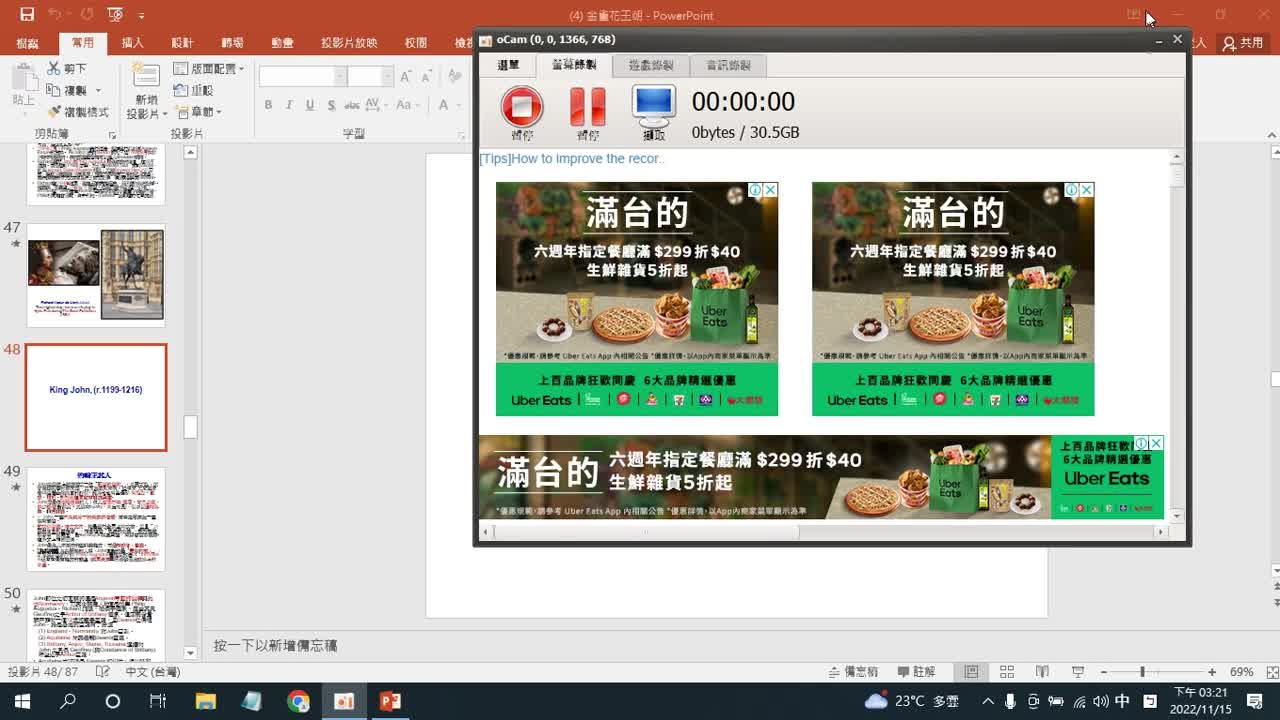The height and width of the screenshot is (720, 1280).
Task: Open the oCam Tips link about improving recording
Action: pyautogui.click(x=571, y=159)
